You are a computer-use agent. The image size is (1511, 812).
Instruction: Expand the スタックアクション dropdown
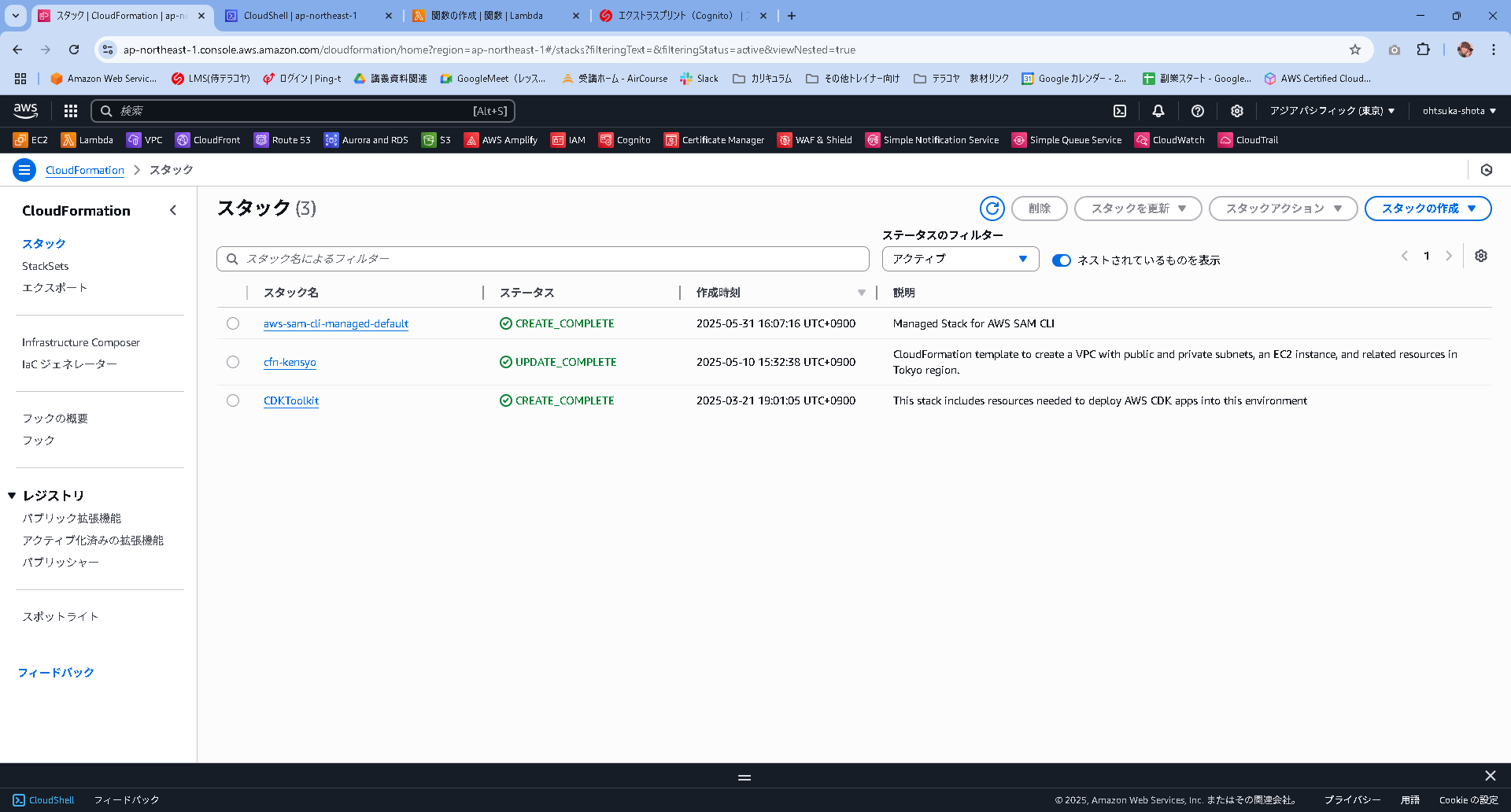click(x=1283, y=209)
